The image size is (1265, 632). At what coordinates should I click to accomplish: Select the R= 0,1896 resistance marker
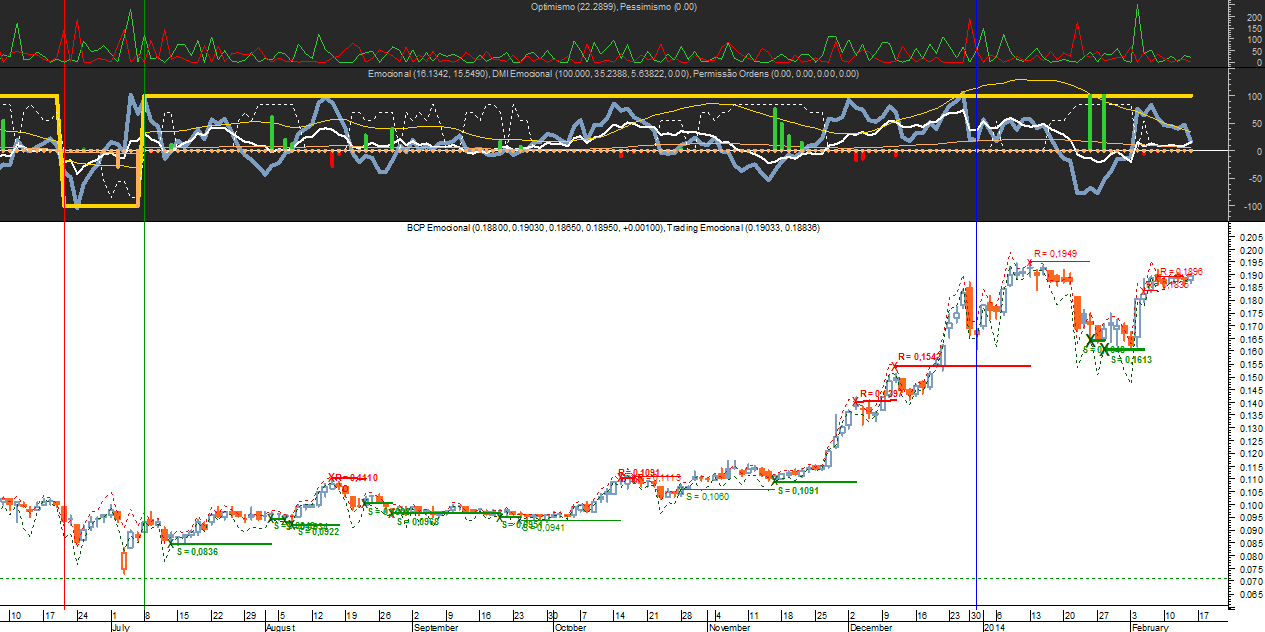tap(1180, 272)
